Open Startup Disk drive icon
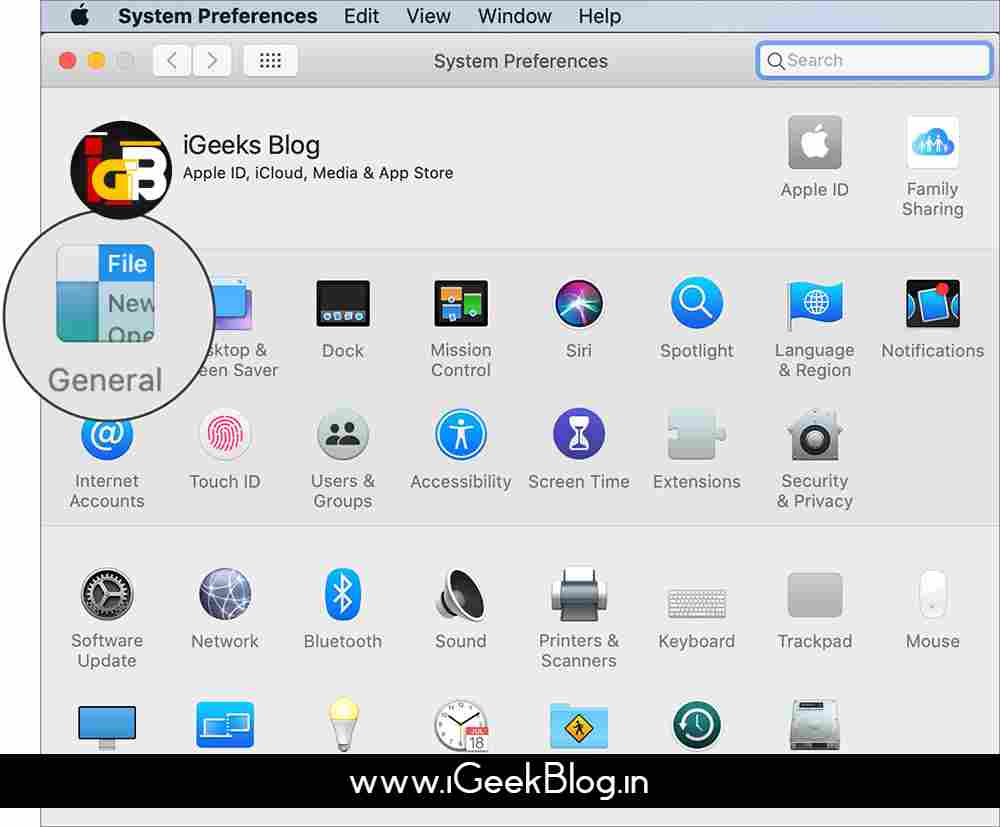 (815, 726)
